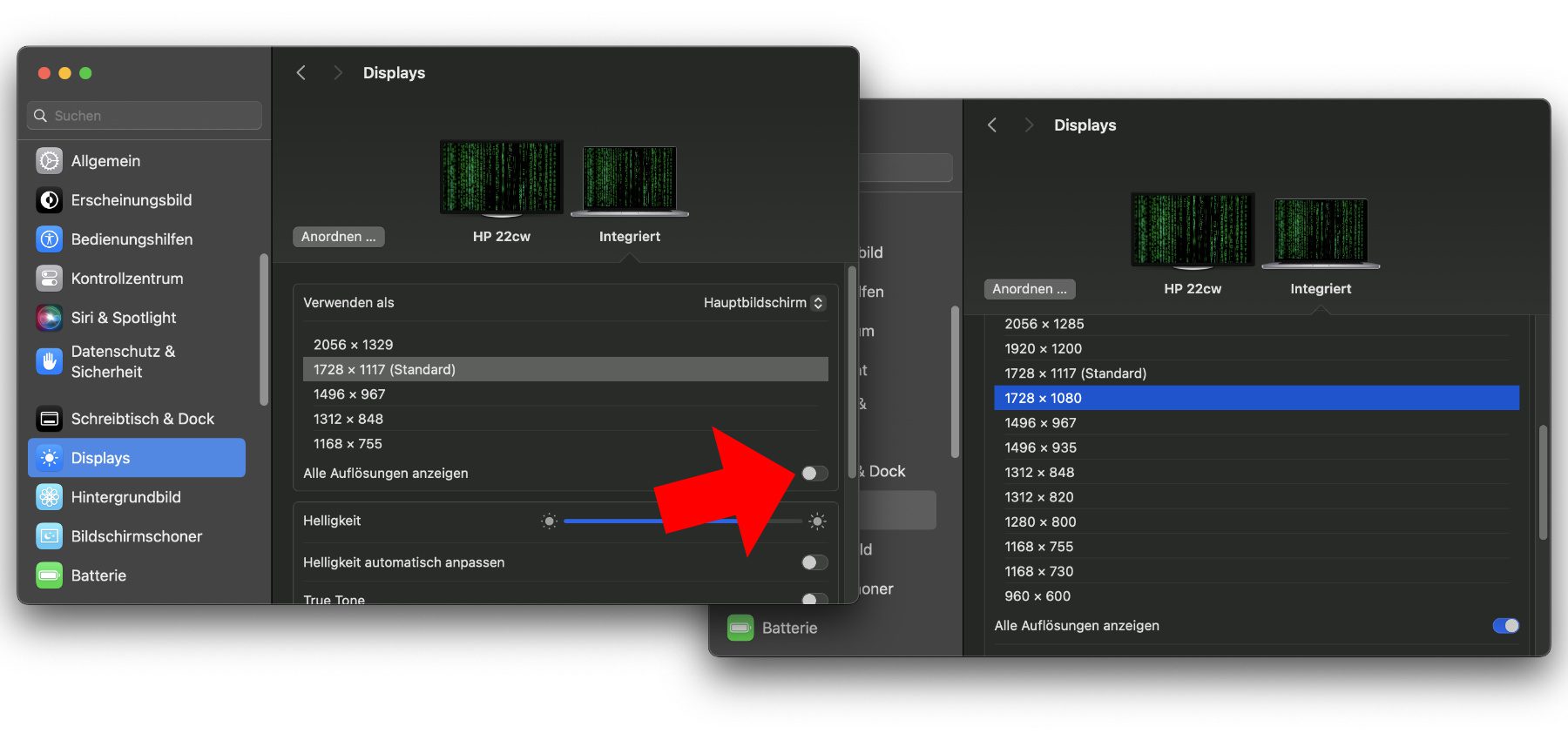Enable Alle Auflösungen anzeigen in left window
This screenshot has height=740, width=1568.
[x=814, y=474]
